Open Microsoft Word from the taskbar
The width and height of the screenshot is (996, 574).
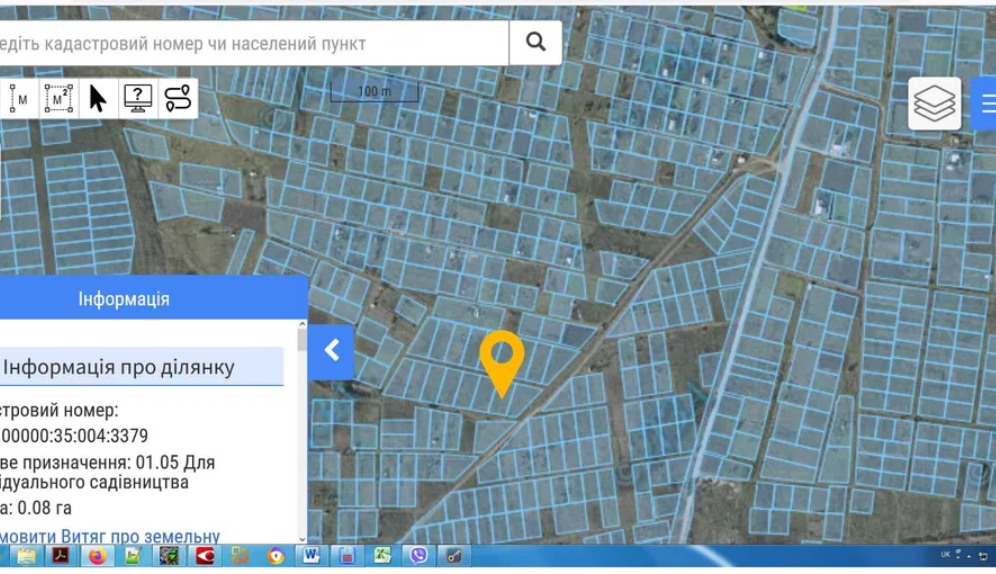tap(311, 556)
